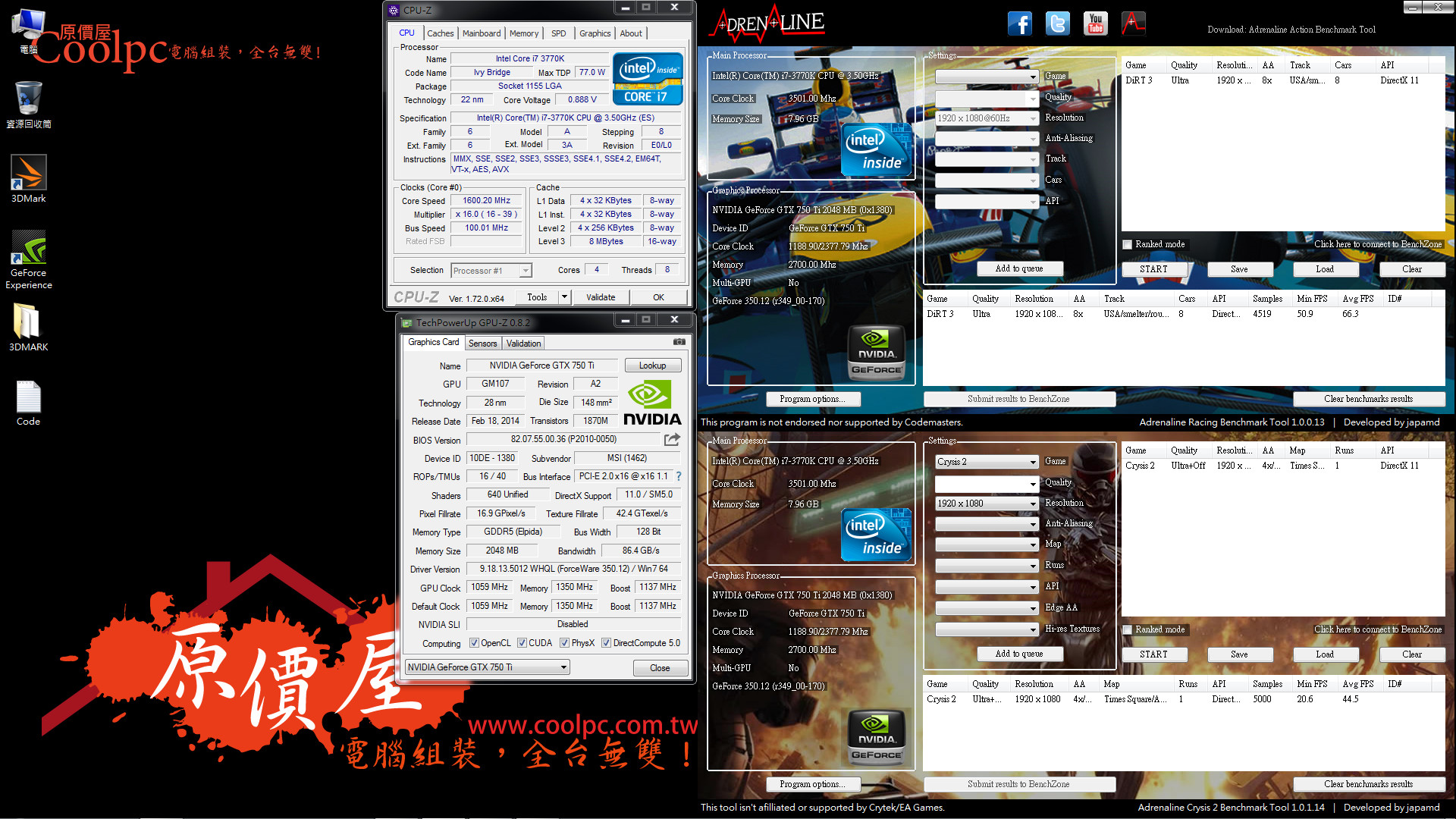This screenshot has width=1456, height=819.
Task: Click the Intel Core i7 logo in CPU-Z
Action: [647, 79]
